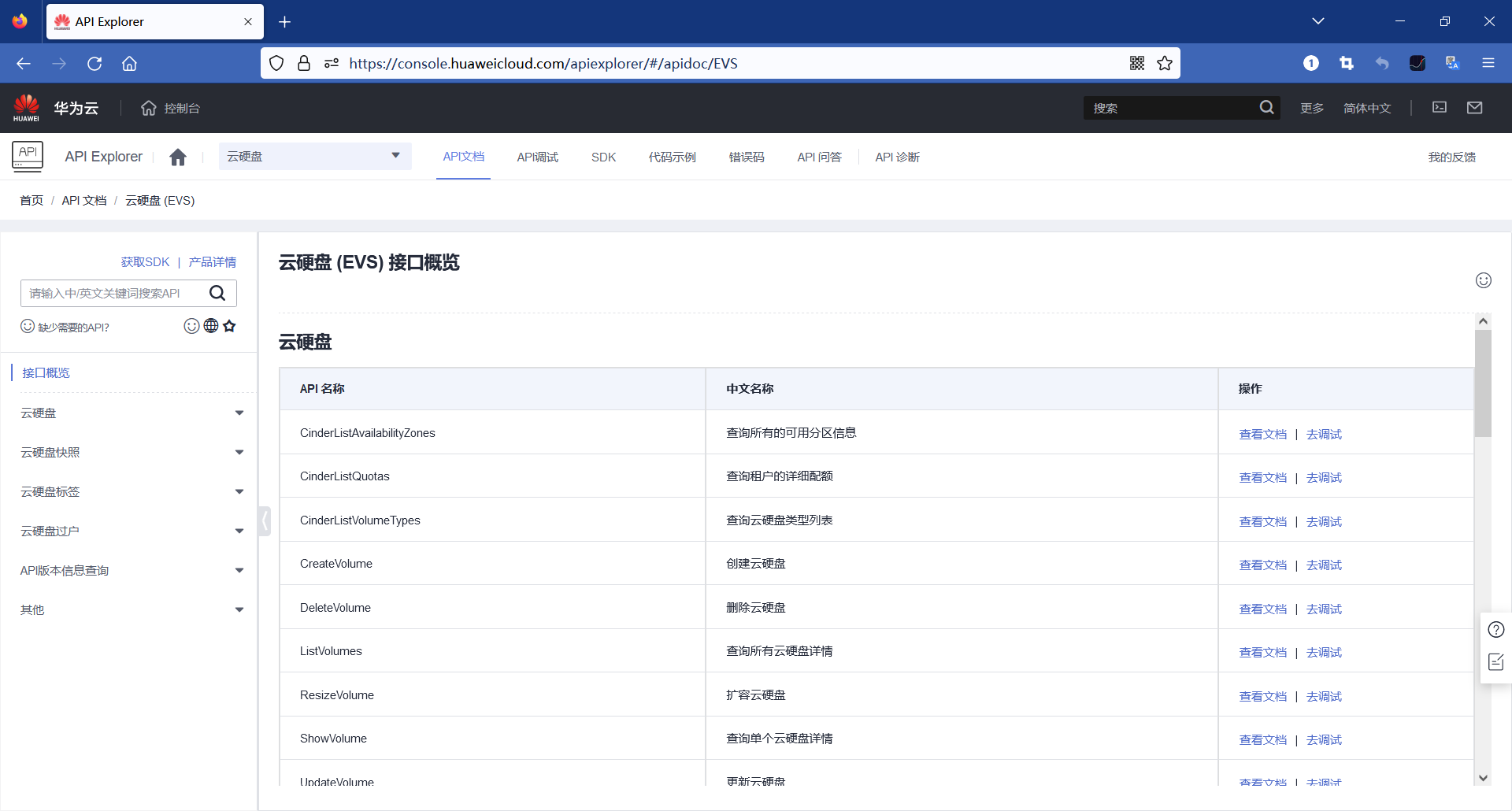Switch to the API 诊断 tab

click(898, 157)
